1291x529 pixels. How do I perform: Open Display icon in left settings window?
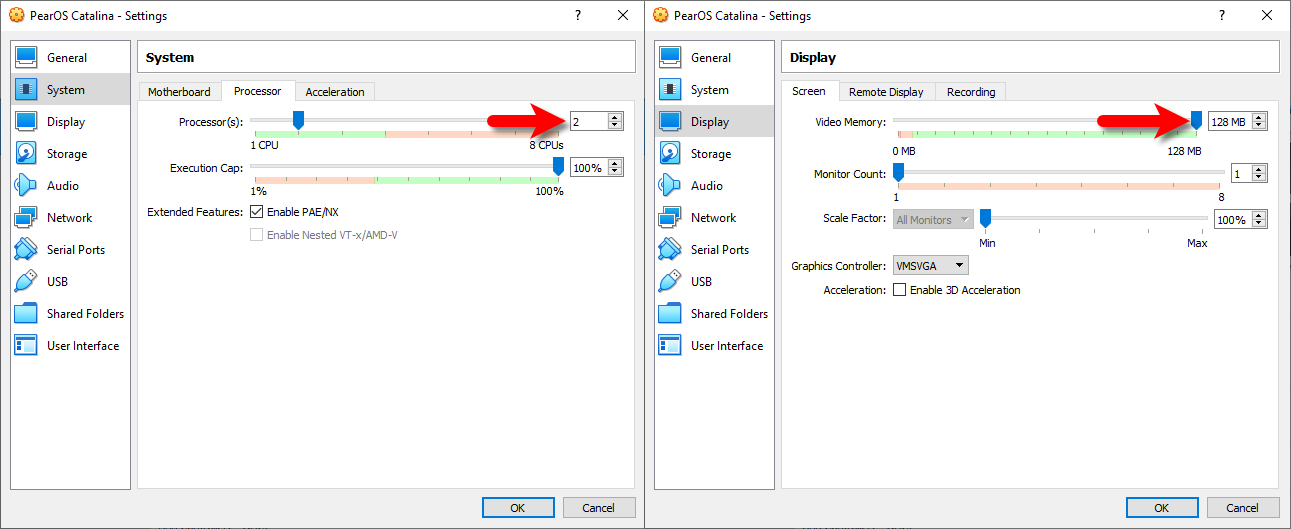click(x=26, y=122)
